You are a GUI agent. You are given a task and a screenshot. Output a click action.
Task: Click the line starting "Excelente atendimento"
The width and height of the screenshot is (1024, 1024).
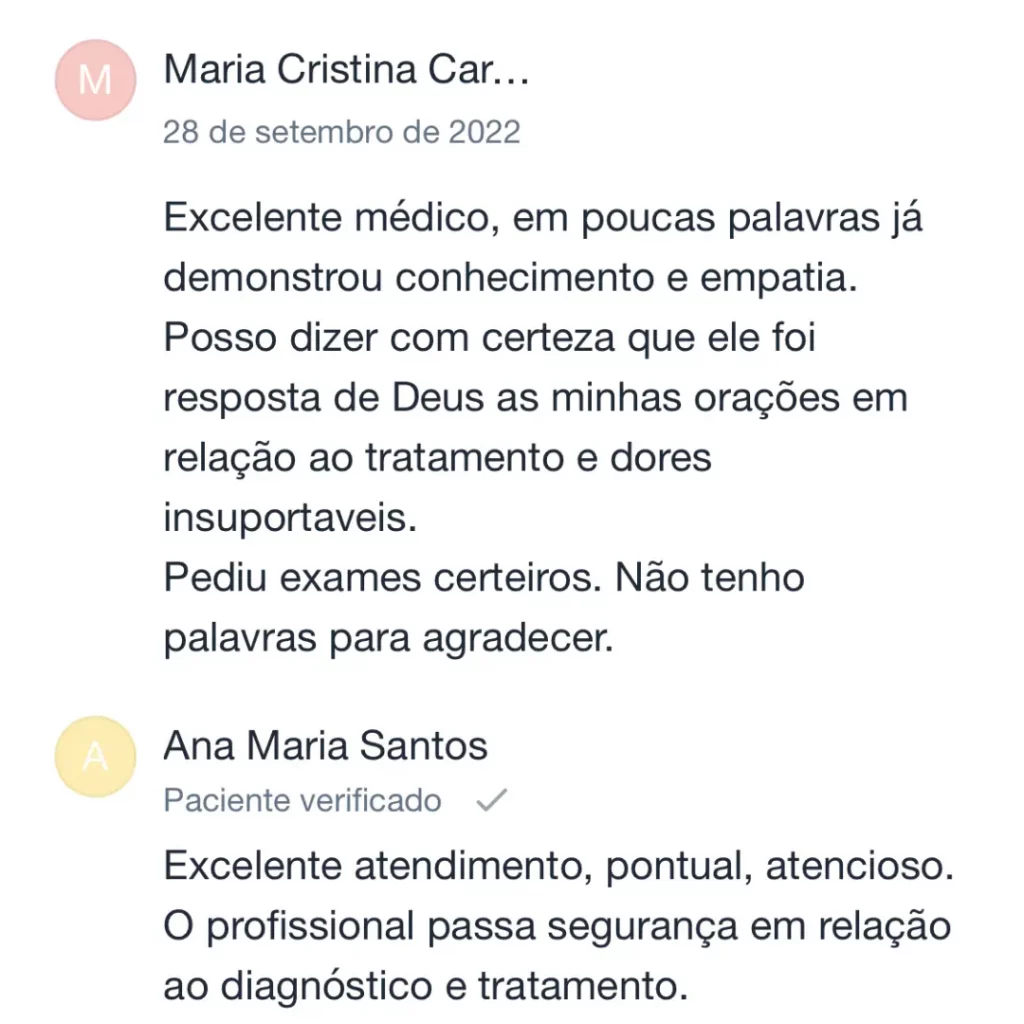point(558,866)
